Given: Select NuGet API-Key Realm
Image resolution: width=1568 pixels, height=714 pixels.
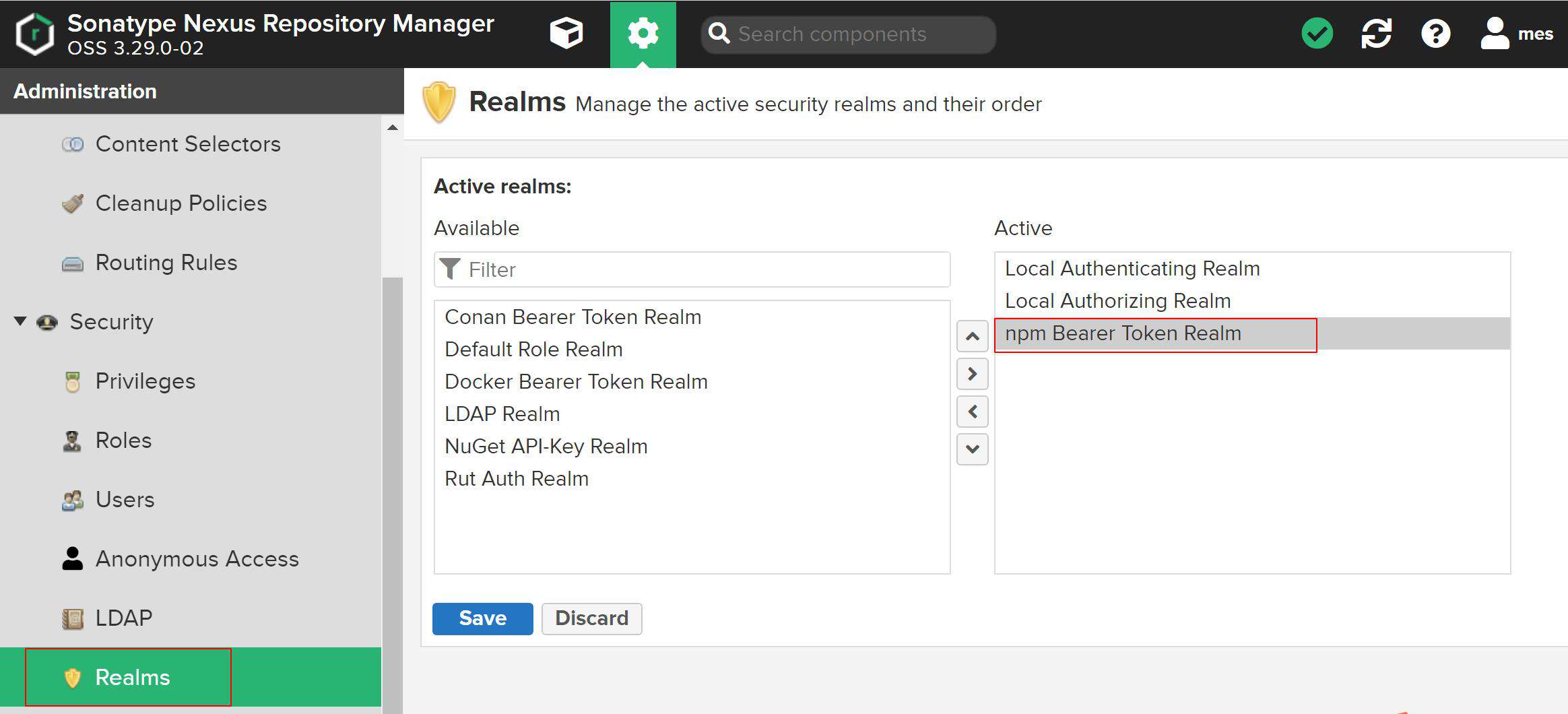Looking at the screenshot, I should tap(692, 447).
